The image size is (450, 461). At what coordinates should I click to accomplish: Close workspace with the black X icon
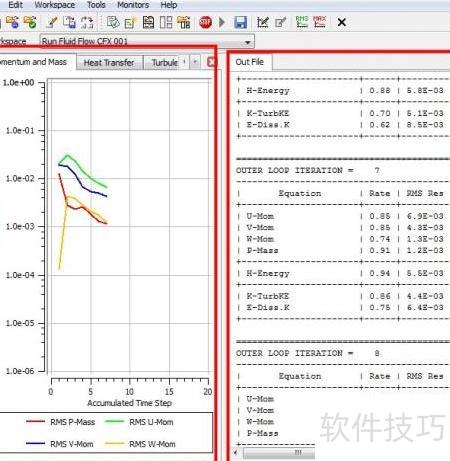(x=341, y=22)
